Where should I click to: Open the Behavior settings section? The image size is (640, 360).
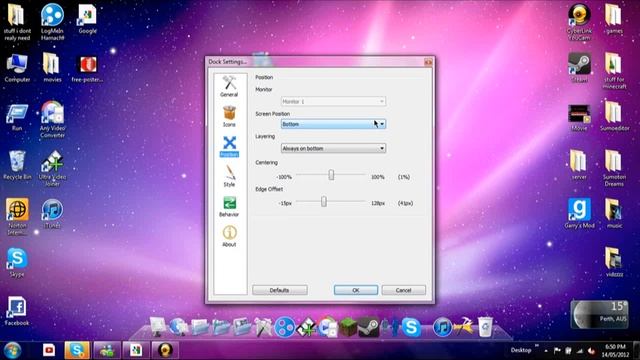[x=229, y=207]
